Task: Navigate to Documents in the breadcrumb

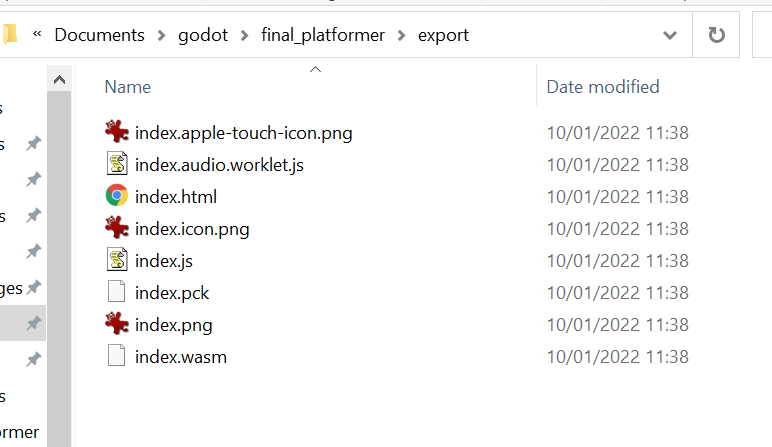Action: point(99,35)
